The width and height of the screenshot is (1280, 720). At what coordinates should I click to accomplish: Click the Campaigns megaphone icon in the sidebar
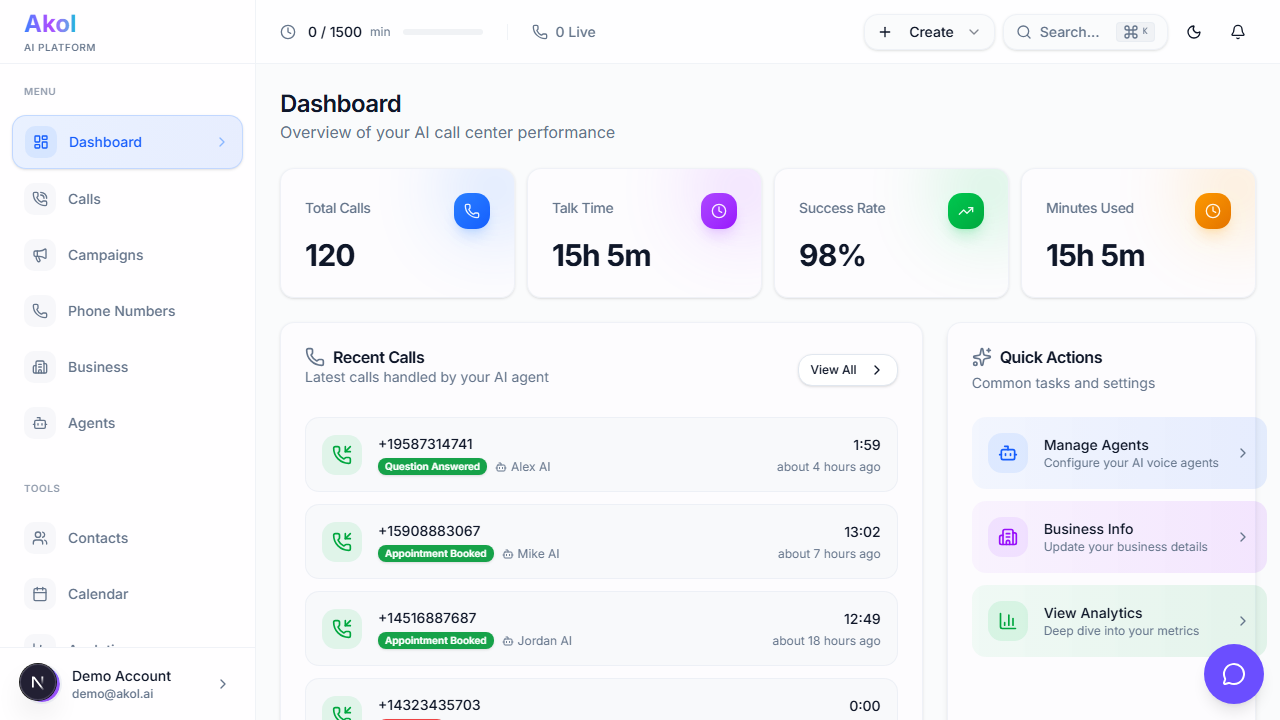click(40, 255)
